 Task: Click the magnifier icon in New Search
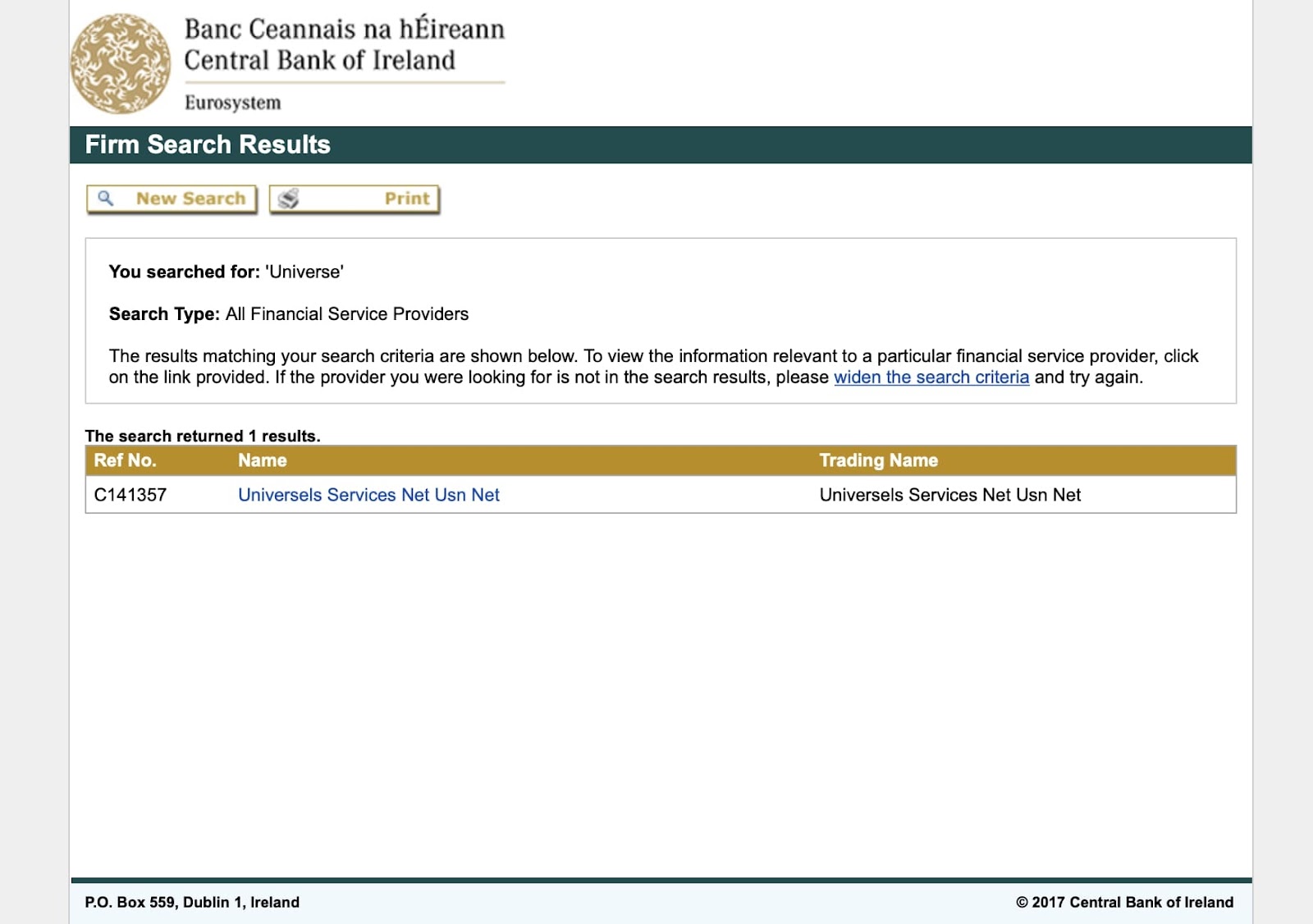point(106,198)
